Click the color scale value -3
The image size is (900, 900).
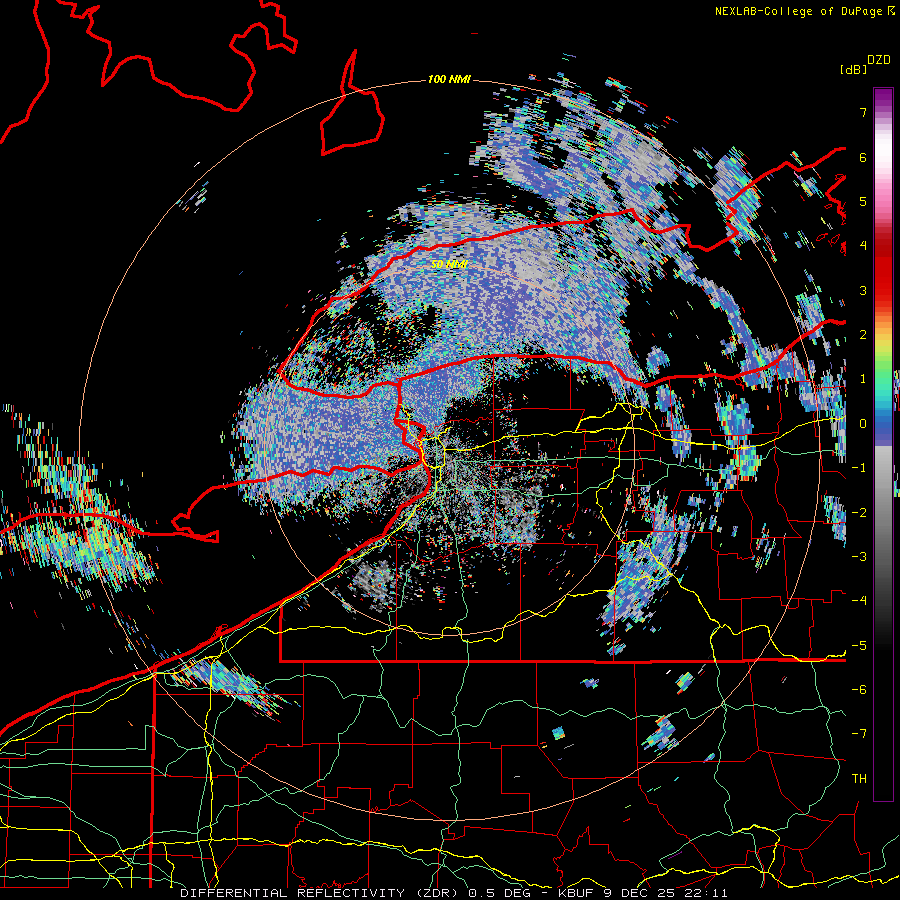coord(859,557)
